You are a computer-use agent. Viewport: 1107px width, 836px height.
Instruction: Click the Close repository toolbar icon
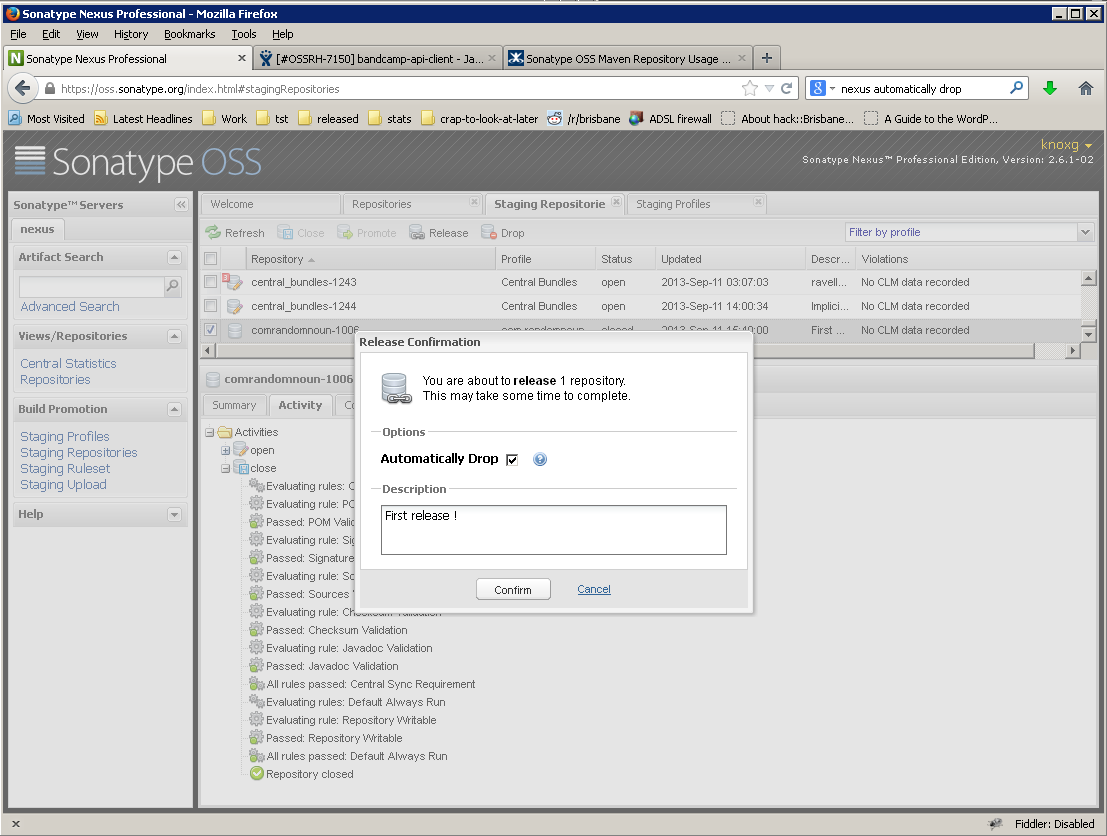[285, 232]
